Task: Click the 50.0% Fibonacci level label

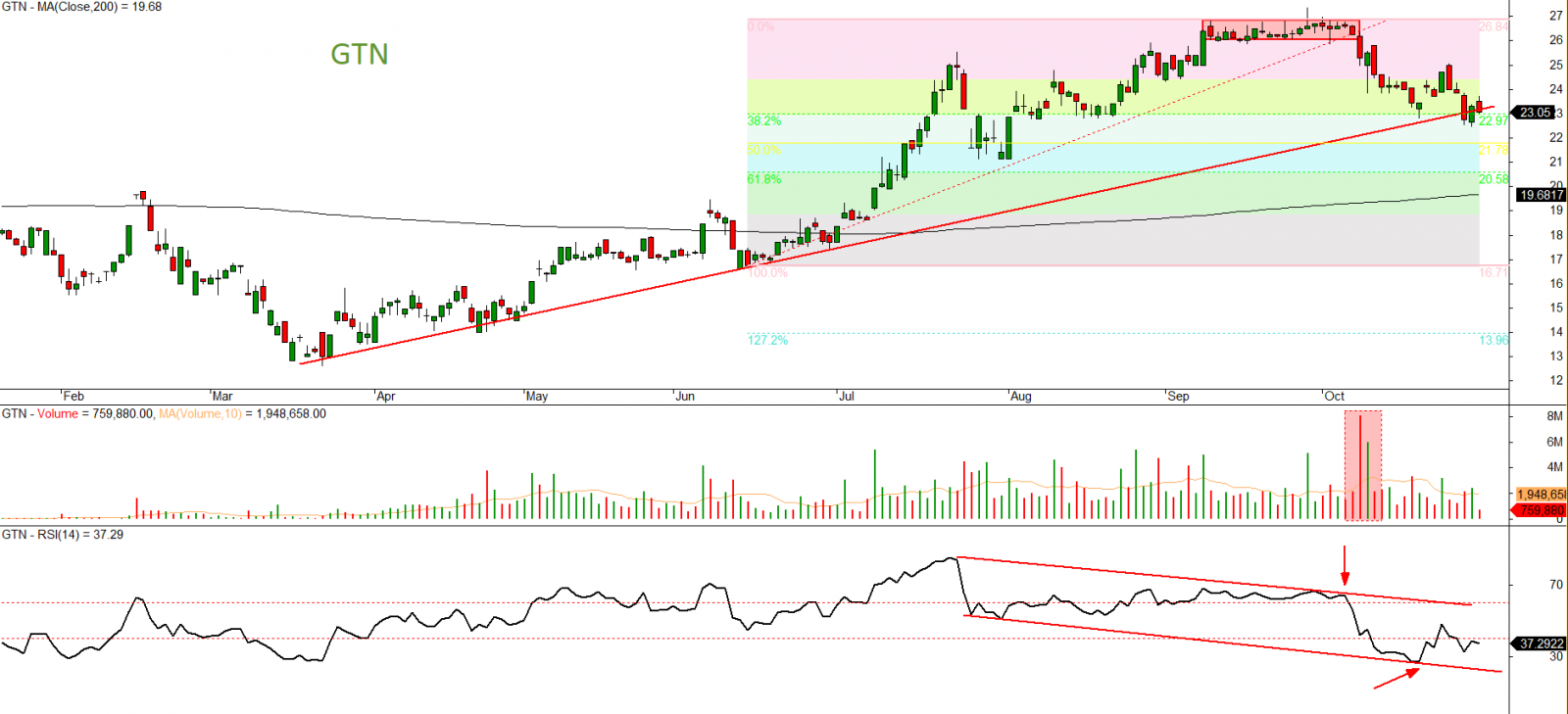Action: point(764,150)
